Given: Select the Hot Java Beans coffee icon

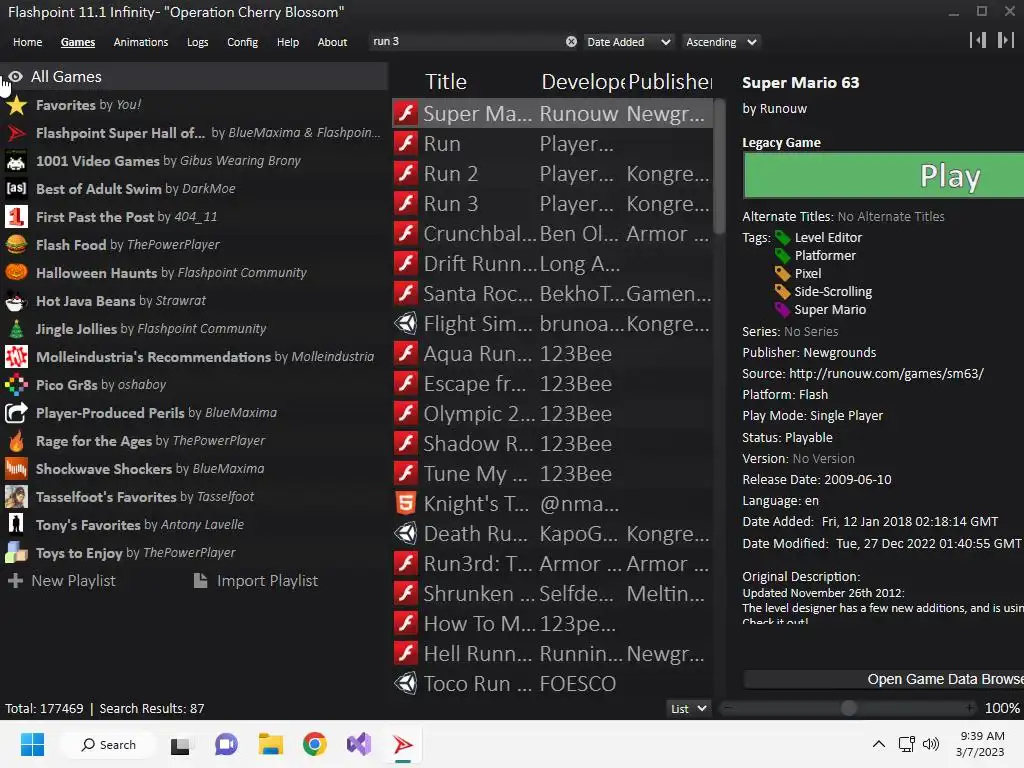Looking at the screenshot, I should click(16, 301).
